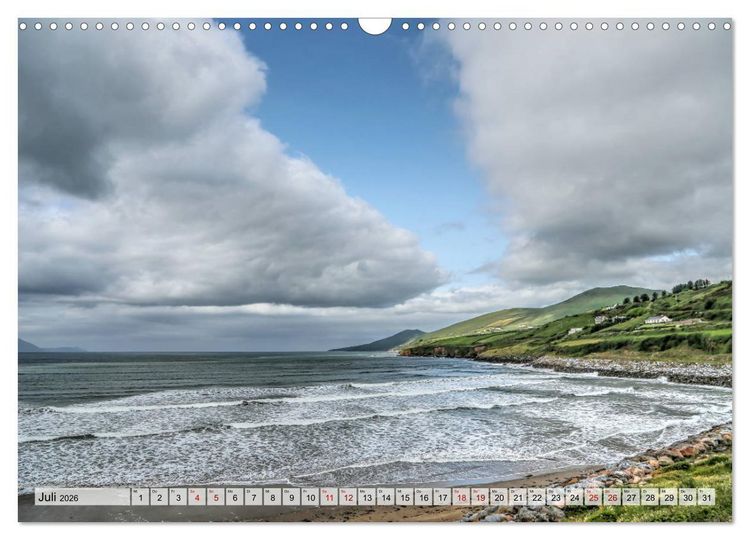
Task: Click day 23 in the calendar strip
Action: tap(556, 496)
